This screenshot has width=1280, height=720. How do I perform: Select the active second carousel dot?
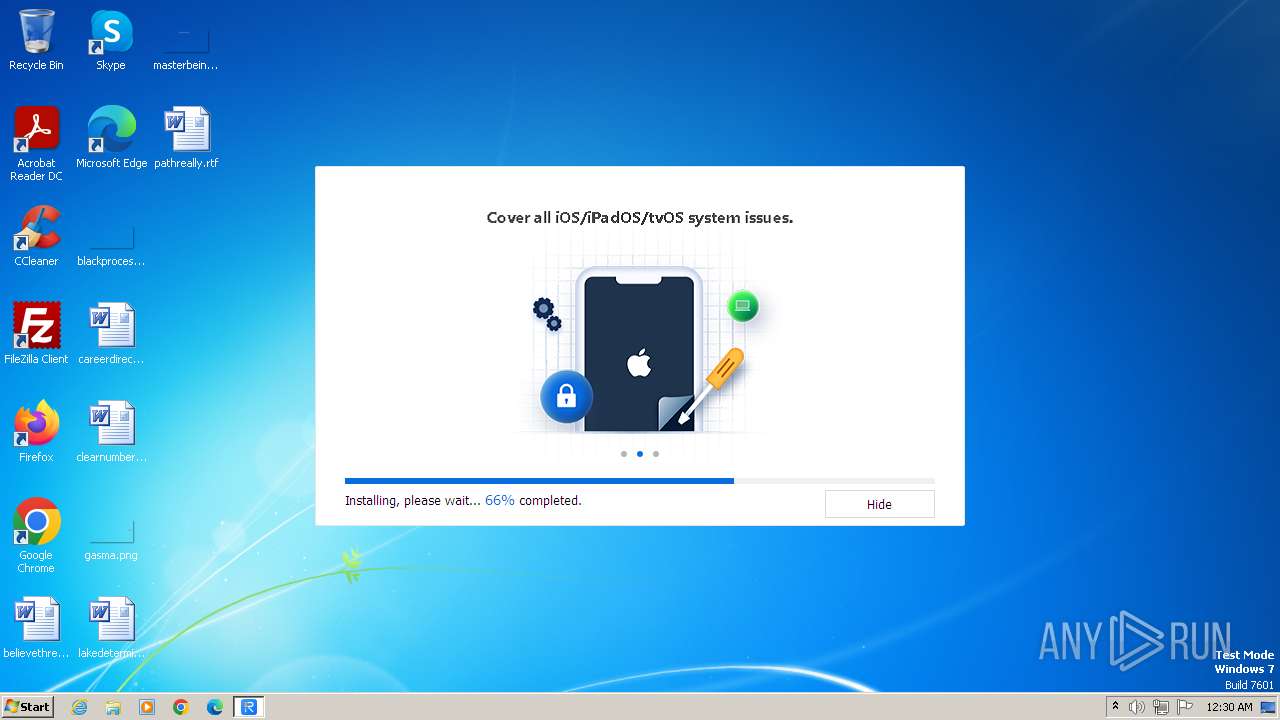tap(640, 454)
